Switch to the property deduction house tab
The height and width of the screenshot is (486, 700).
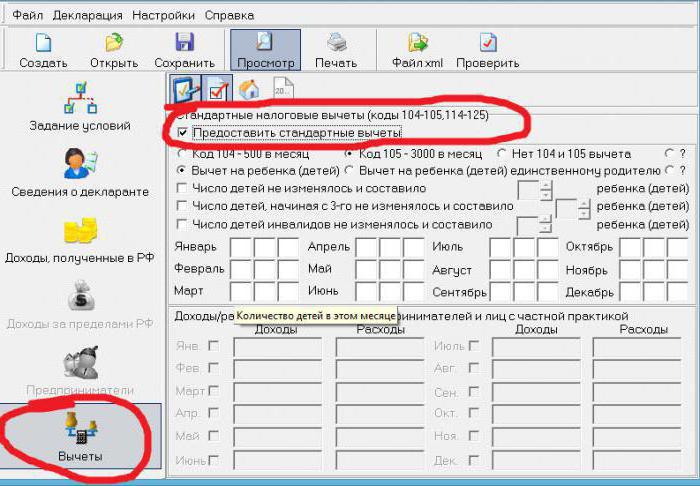click(250, 91)
